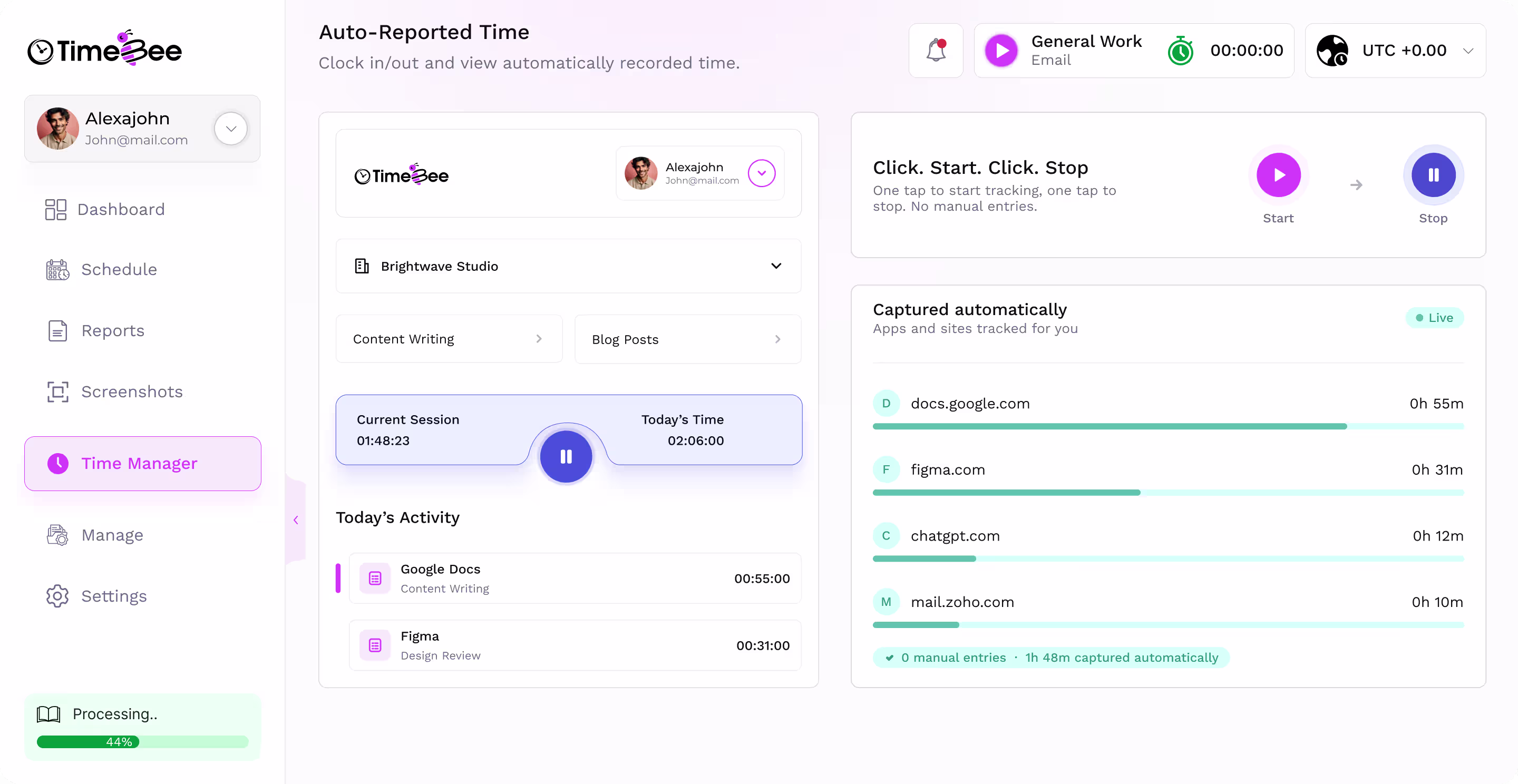
Task: Click the globe timezone icon
Action: [1332, 51]
